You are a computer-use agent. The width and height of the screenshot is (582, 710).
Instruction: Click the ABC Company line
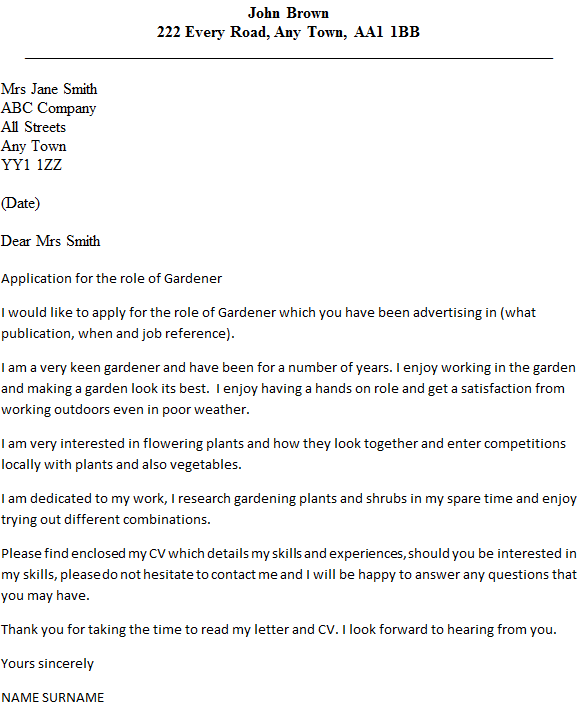(x=48, y=108)
